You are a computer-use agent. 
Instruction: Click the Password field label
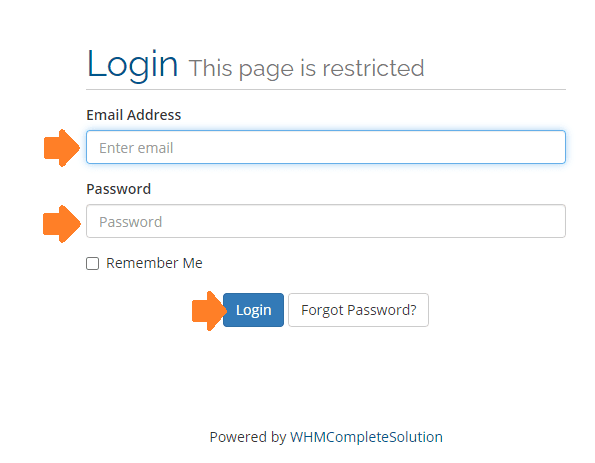(118, 189)
